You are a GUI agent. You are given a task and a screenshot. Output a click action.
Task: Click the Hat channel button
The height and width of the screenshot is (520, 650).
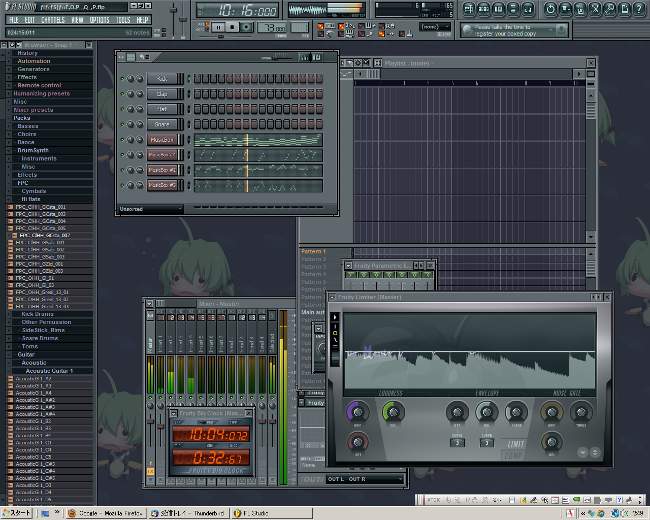(x=162, y=109)
